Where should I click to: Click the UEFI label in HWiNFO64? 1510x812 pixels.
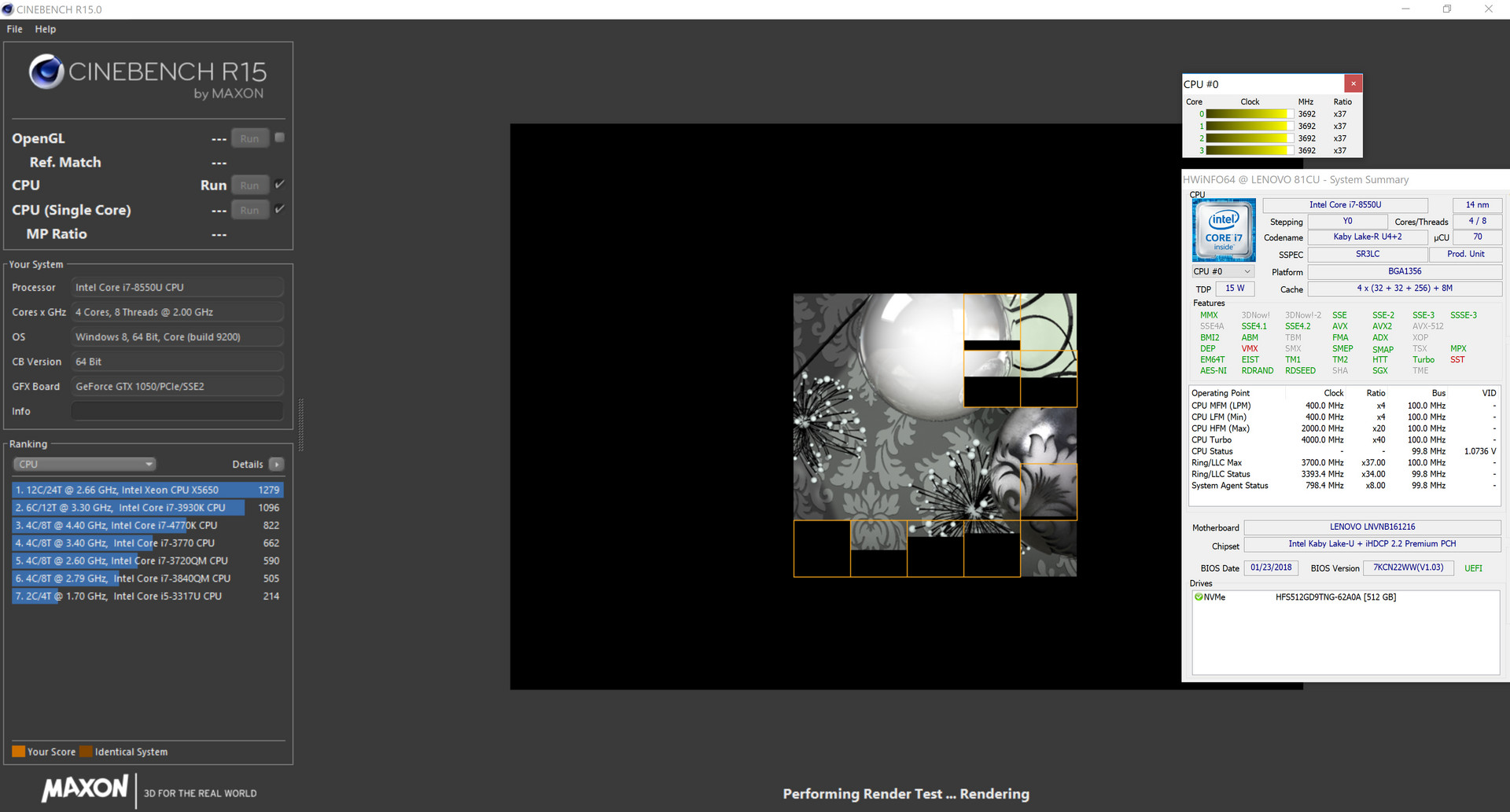[1473, 568]
